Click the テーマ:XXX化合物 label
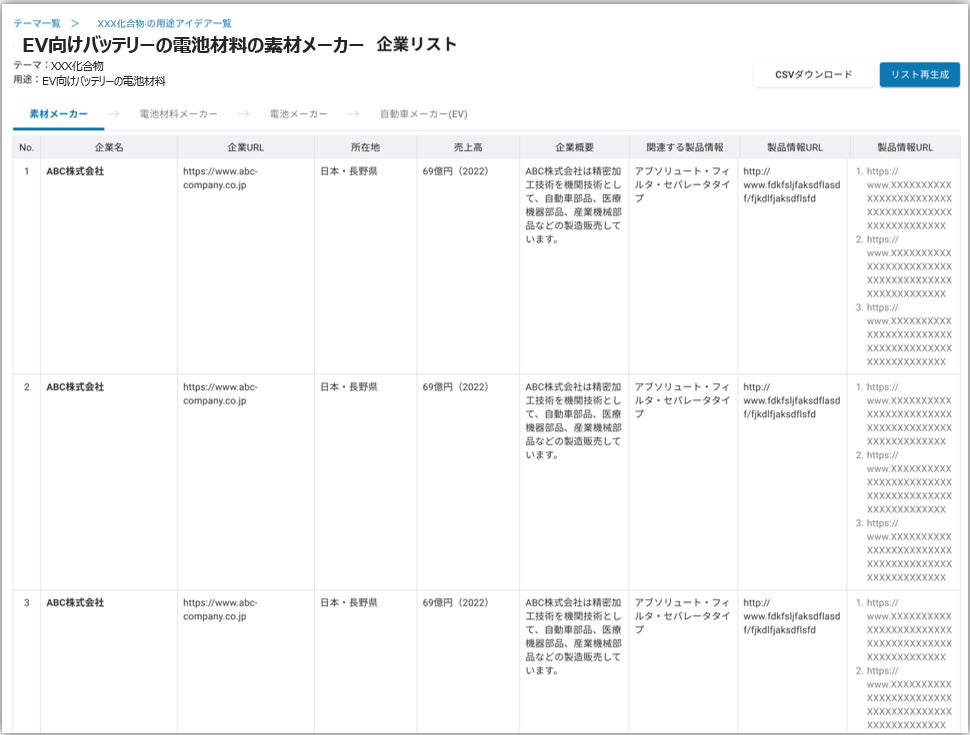Viewport: 970px width, 735px height. [x=58, y=66]
